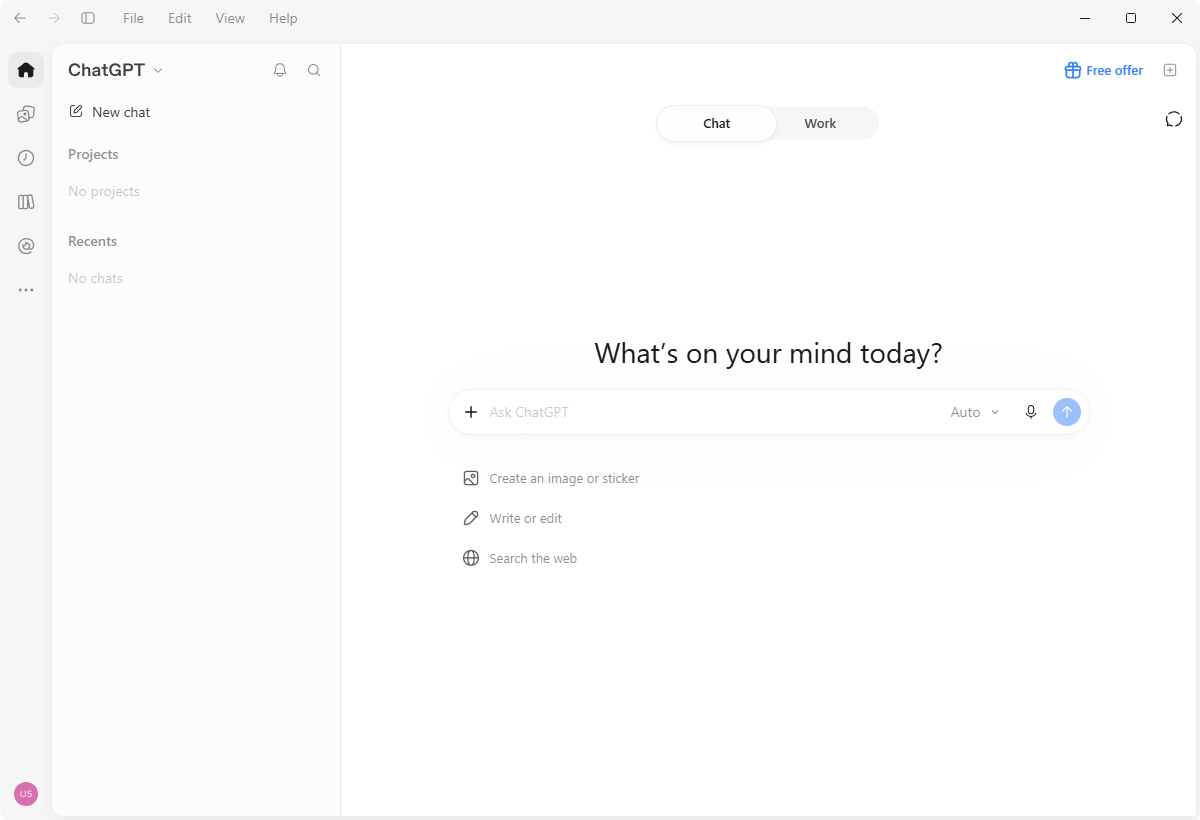Choose Create an image or sticker

[551, 479]
